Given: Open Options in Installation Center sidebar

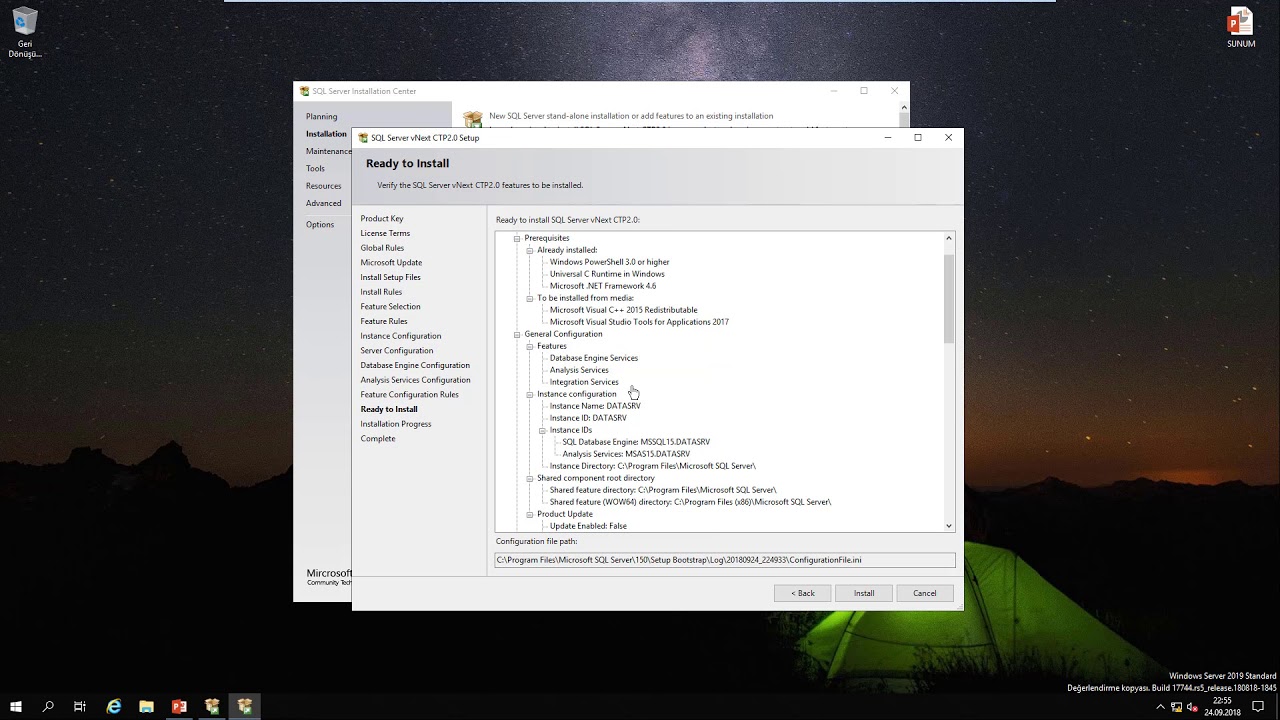Looking at the screenshot, I should [x=320, y=225].
